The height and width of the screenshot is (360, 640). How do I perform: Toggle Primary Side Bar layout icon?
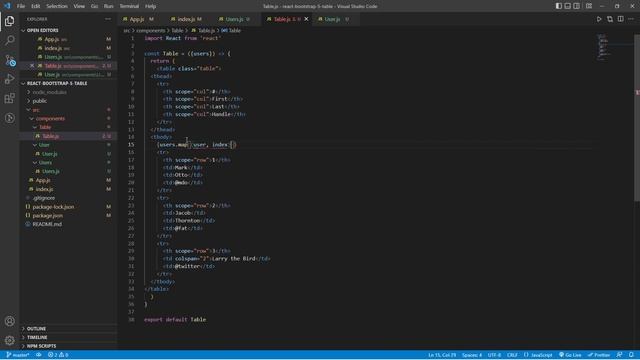coord(558,6)
